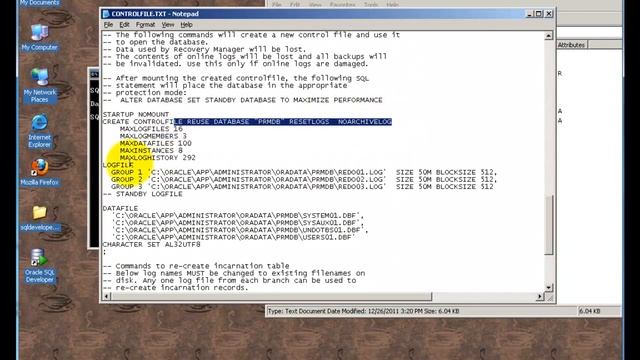This screenshot has width=640, height=360.
Task: Open the sqldeveloper folder icon
Action: (39, 218)
